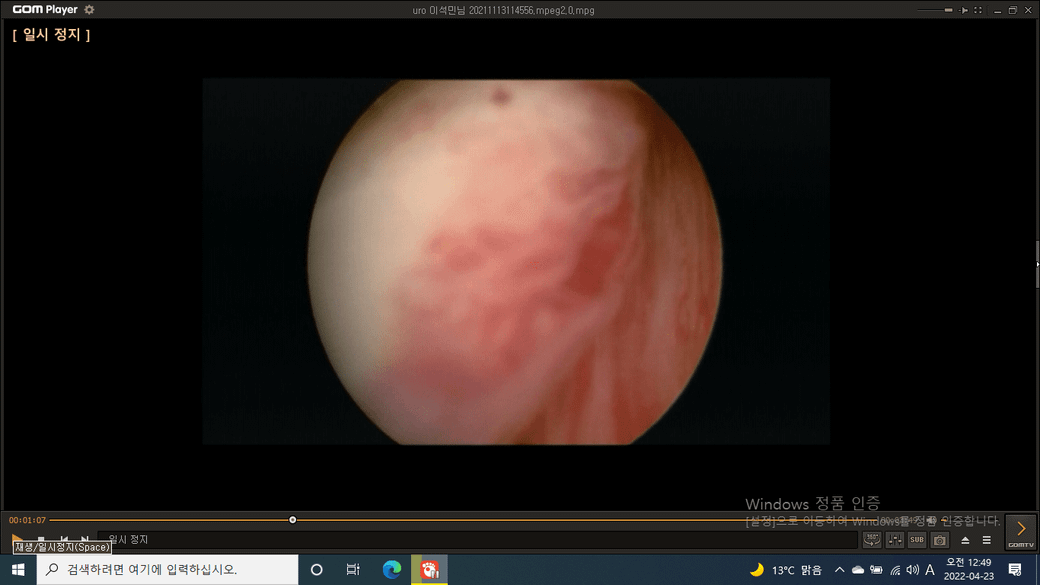Open the equalizer control panel
Viewport: 1040px width, 585px height.
pos(894,540)
